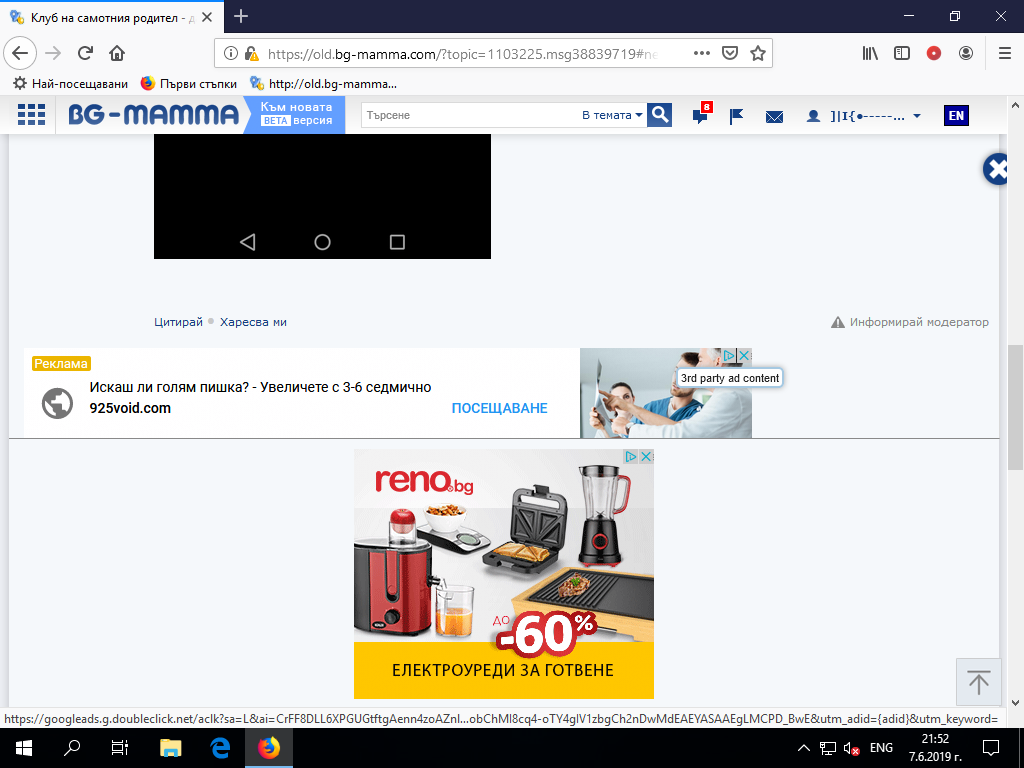The height and width of the screenshot is (768, 1024).
Task: Click the 'Харесва ми' link
Action: (x=253, y=322)
